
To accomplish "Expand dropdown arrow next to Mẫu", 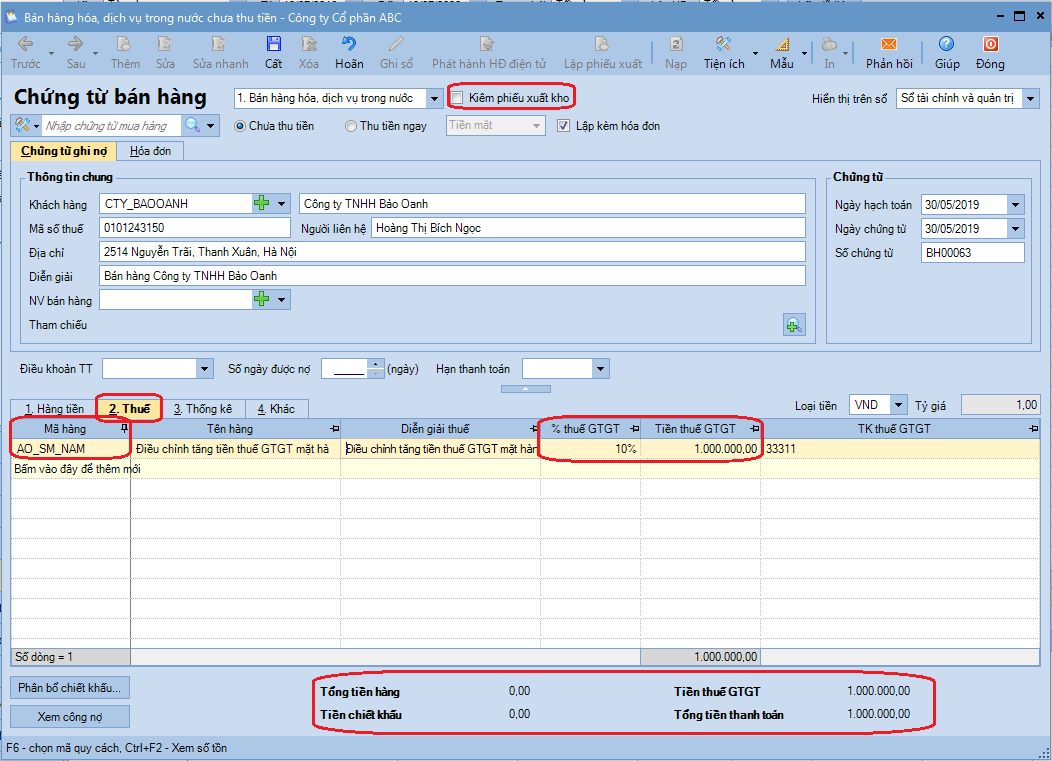I will [x=804, y=53].
